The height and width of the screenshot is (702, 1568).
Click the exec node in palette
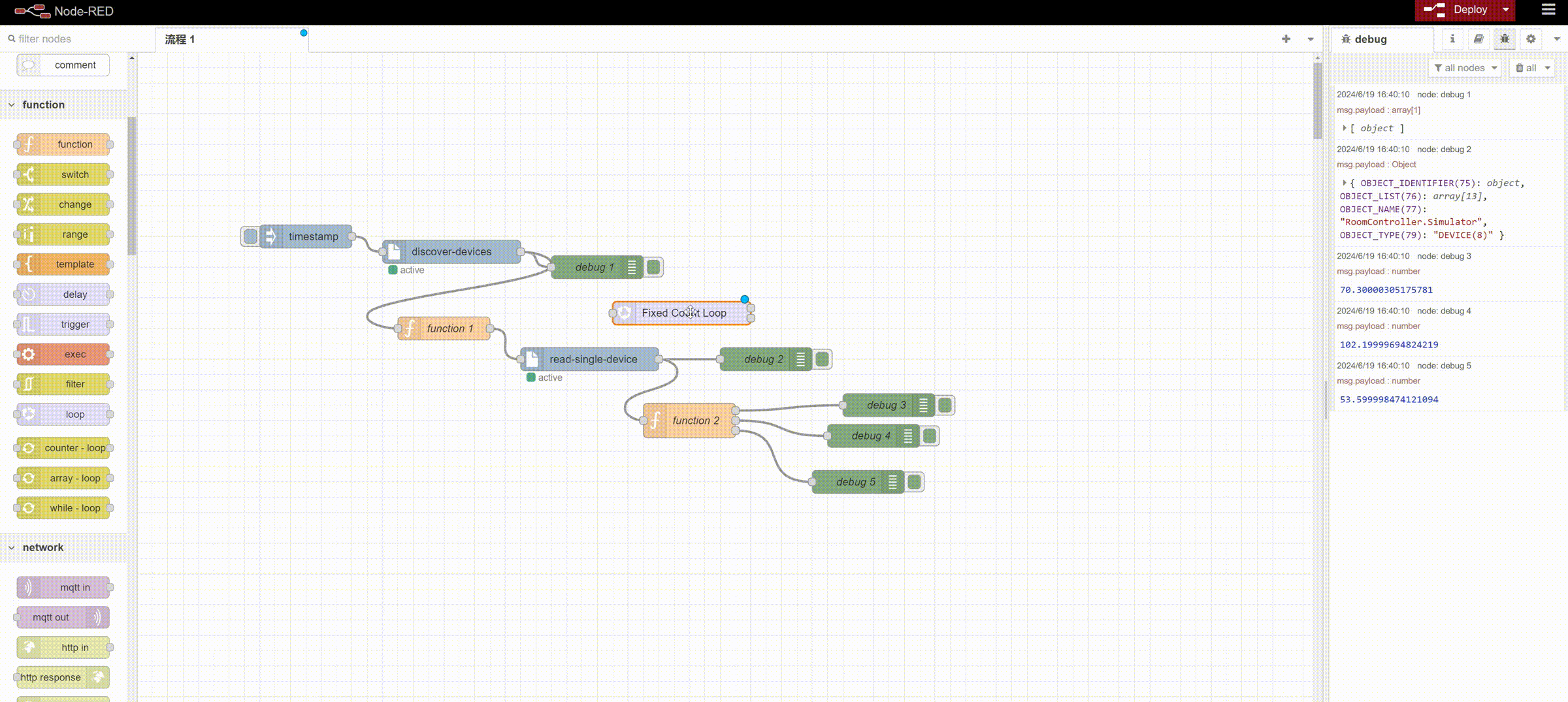click(x=63, y=354)
